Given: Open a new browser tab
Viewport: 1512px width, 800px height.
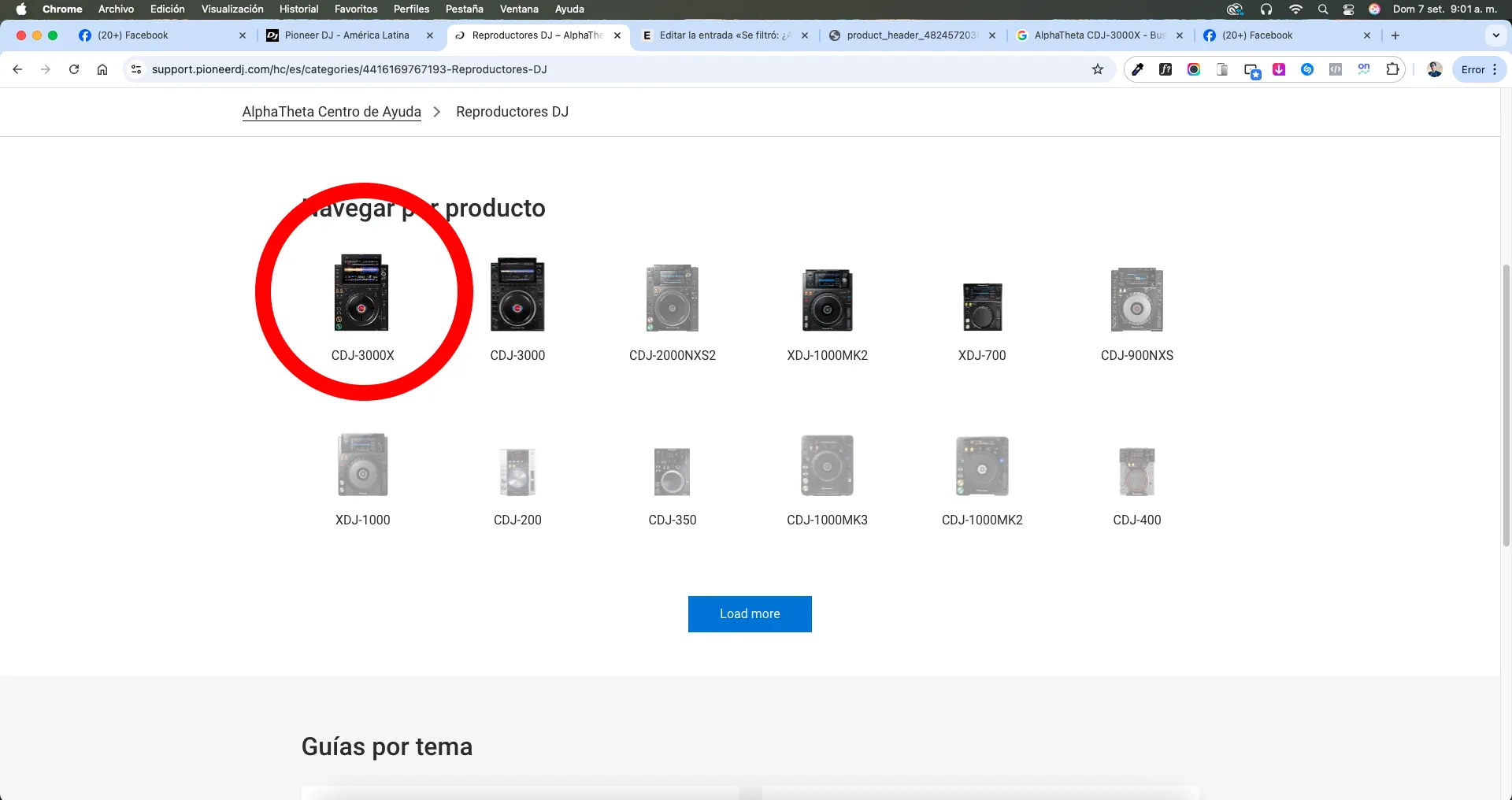Looking at the screenshot, I should (1395, 35).
